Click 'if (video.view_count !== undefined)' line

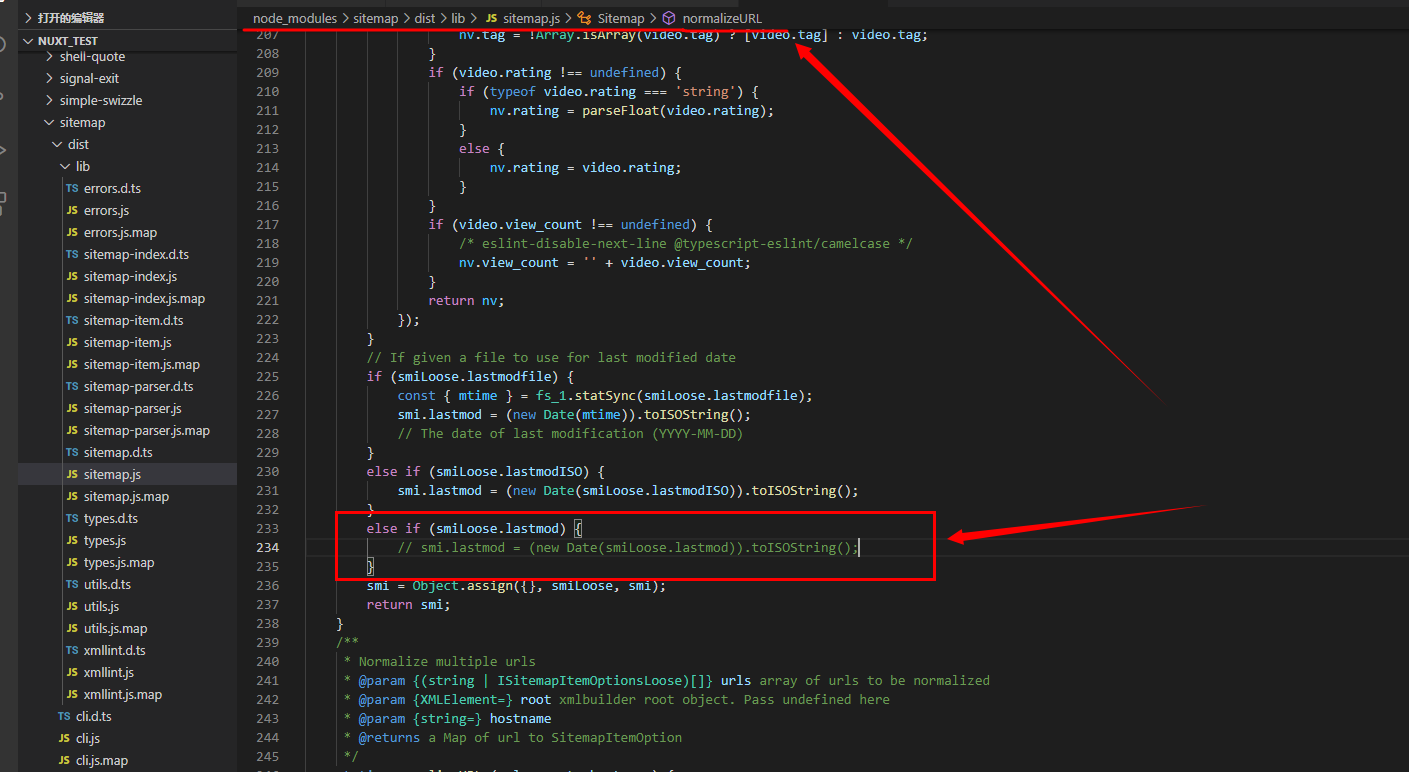pyautogui.click(x=570, y=225)
